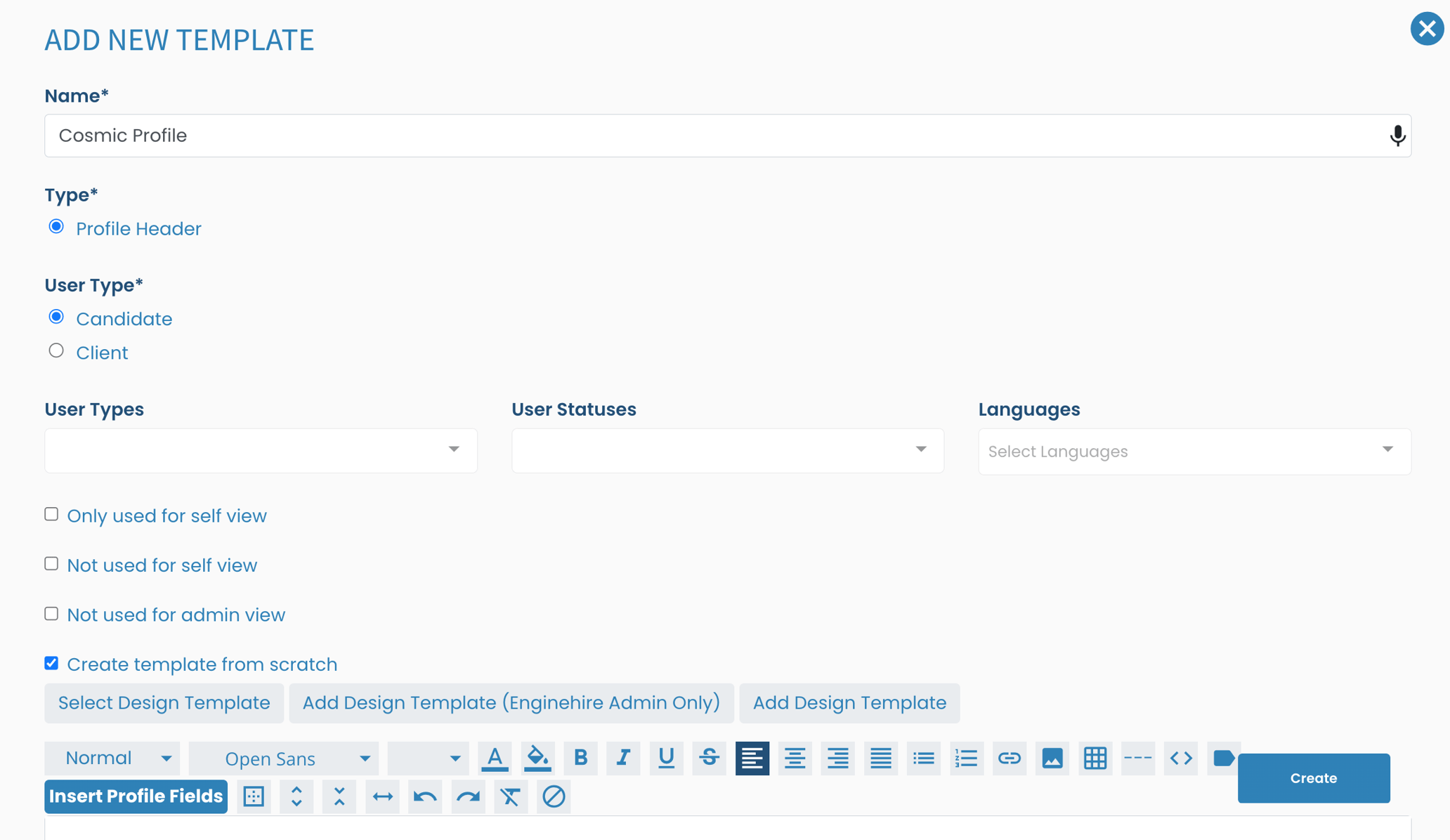Image resolution: width=1450 pixels, height=840 pixels.
Task: Toggle italic formatting
Action: click(x=623, y=759)
